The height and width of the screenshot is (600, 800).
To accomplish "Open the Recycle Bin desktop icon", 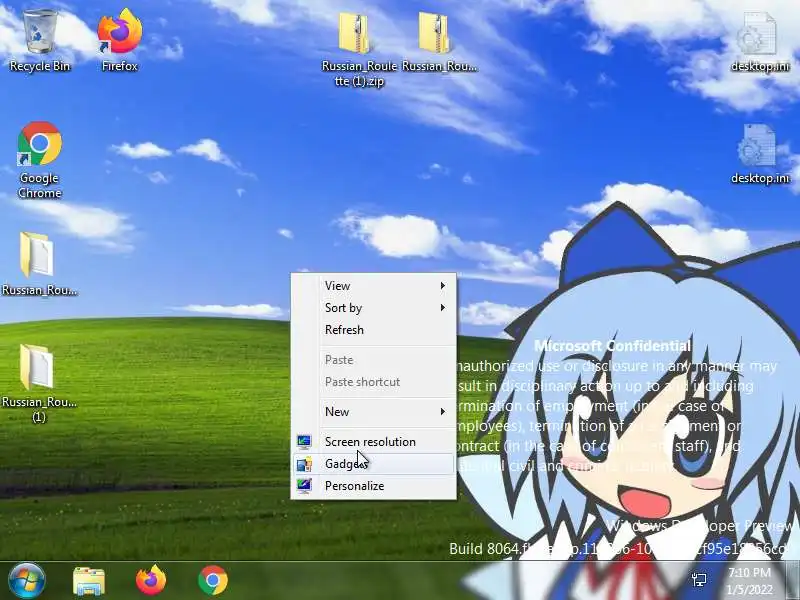I will 40,41.
